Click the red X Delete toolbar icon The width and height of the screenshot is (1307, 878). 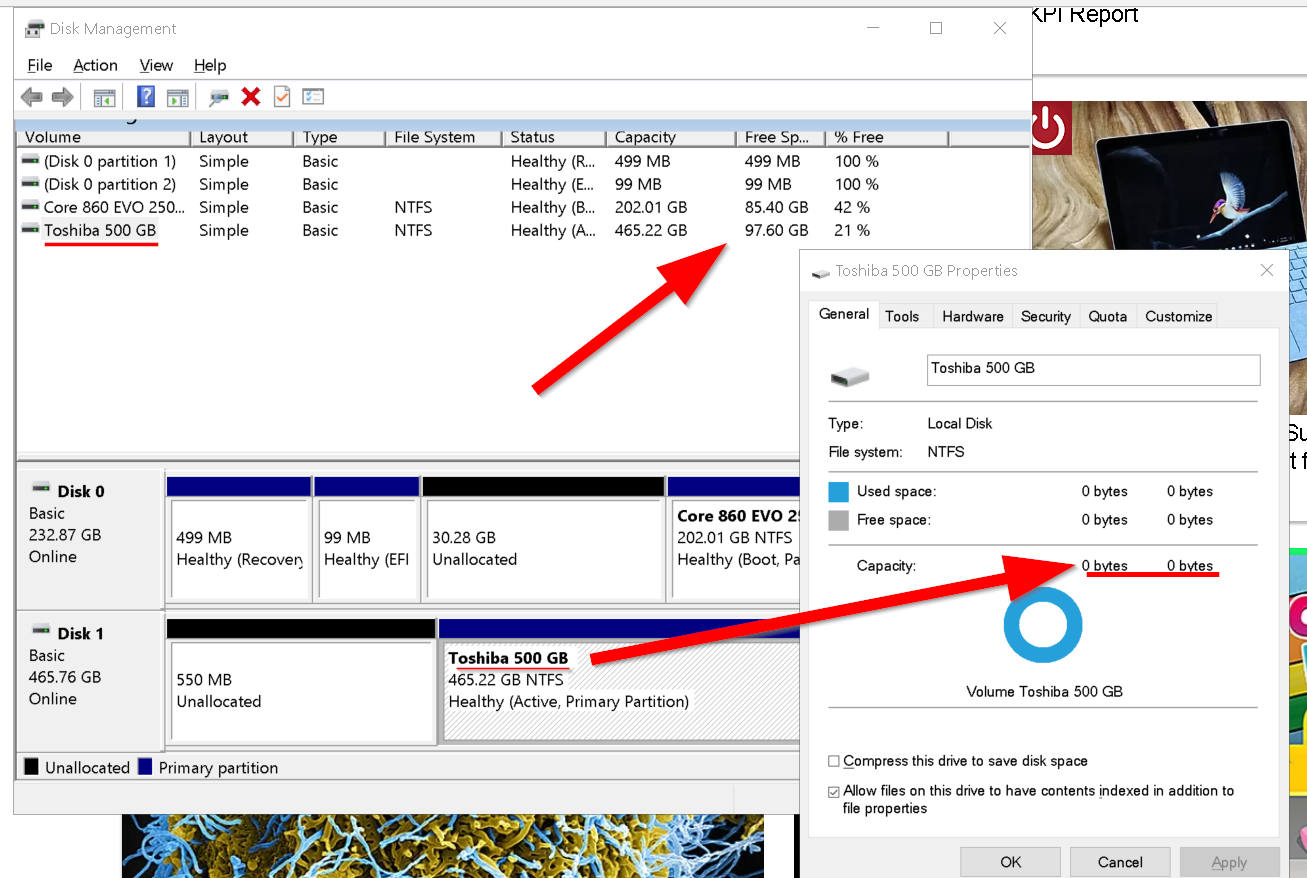[251, 97]
